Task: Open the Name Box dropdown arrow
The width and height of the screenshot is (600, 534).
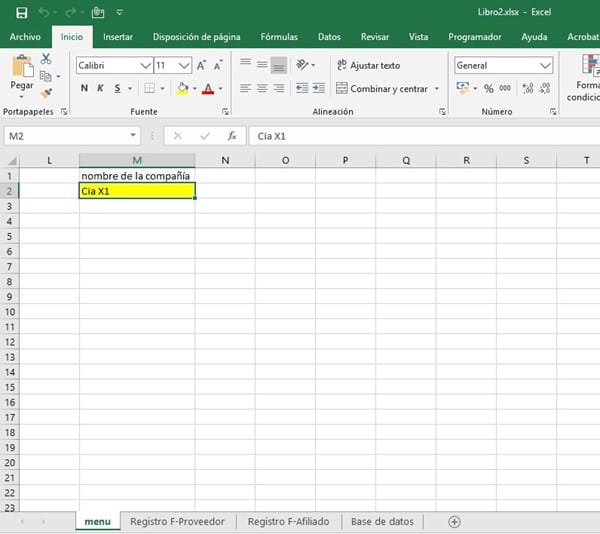Action: point(134,135)
